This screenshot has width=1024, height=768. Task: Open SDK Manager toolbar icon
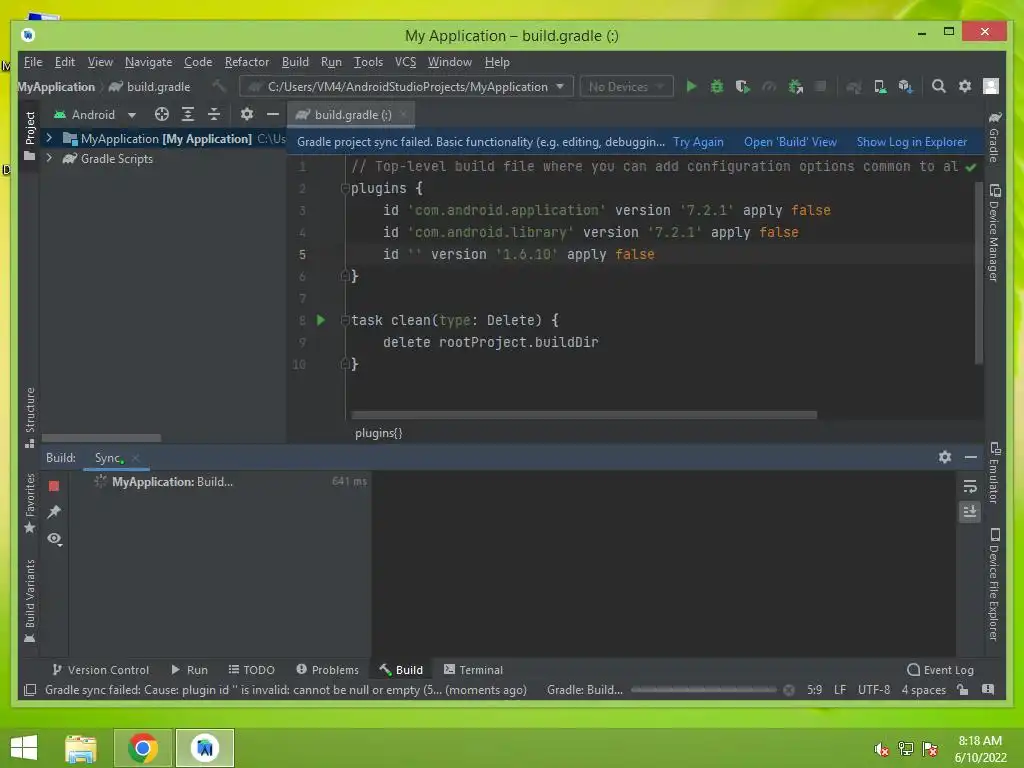[x=905, y=86]
